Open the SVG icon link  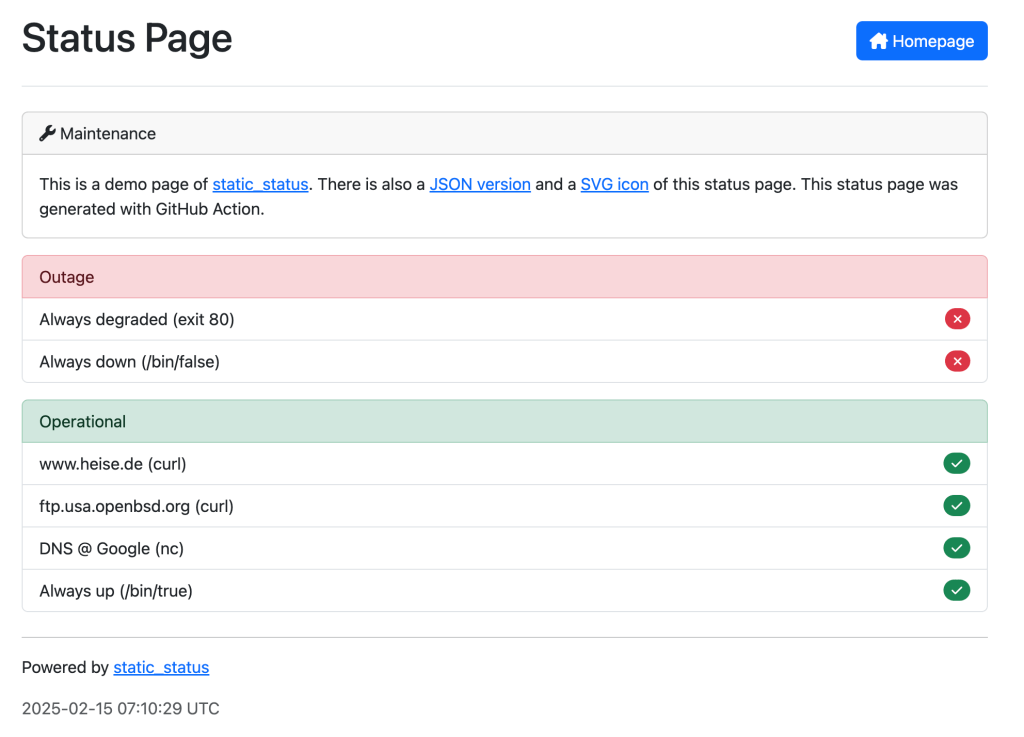(614, 184)
